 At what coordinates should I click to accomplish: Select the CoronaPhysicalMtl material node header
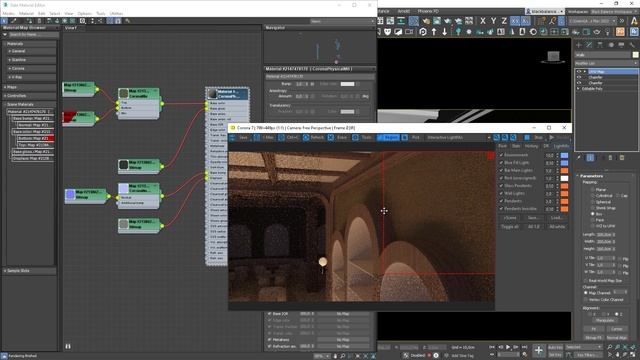coord(228,94)
